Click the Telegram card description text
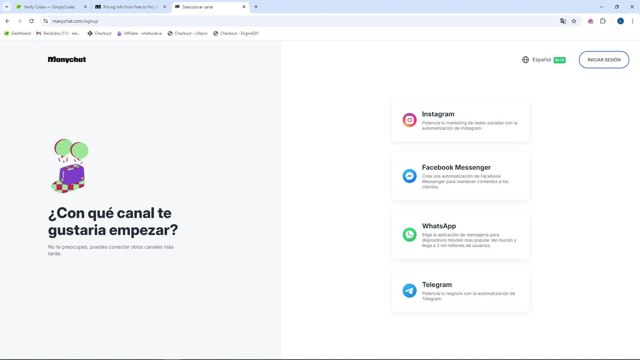The image size is (640, 360). tap(468, 296)
